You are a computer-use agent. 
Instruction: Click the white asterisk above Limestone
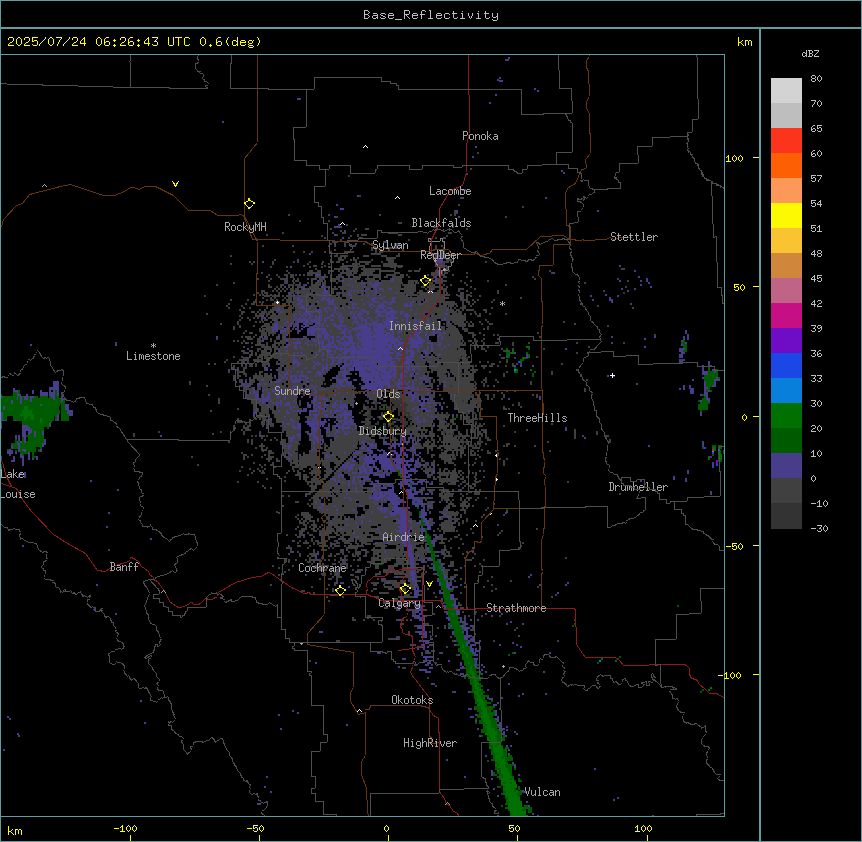153,346
